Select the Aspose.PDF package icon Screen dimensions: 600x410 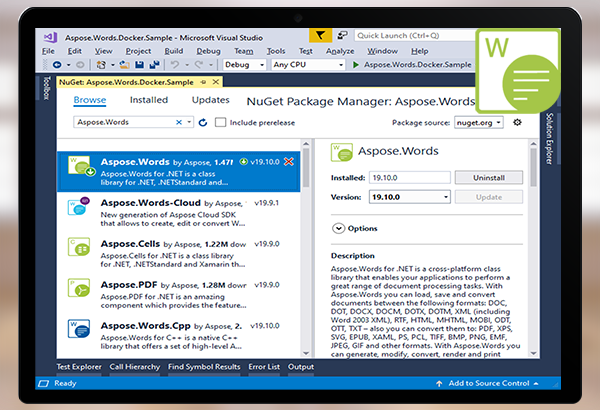click(78, 291)
